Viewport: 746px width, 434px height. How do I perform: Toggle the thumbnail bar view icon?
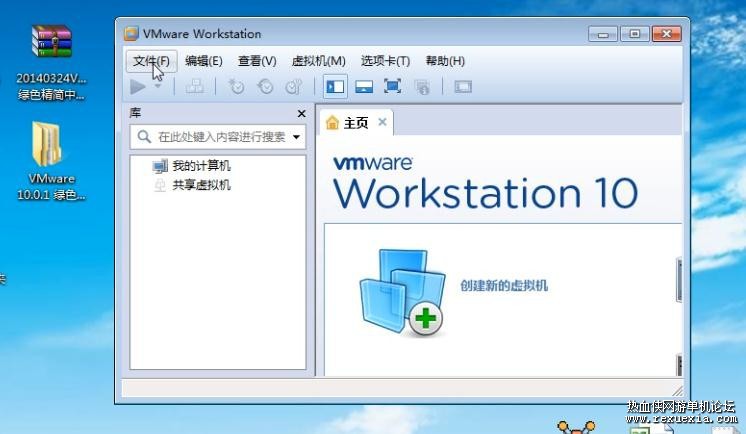pos(364,87)
